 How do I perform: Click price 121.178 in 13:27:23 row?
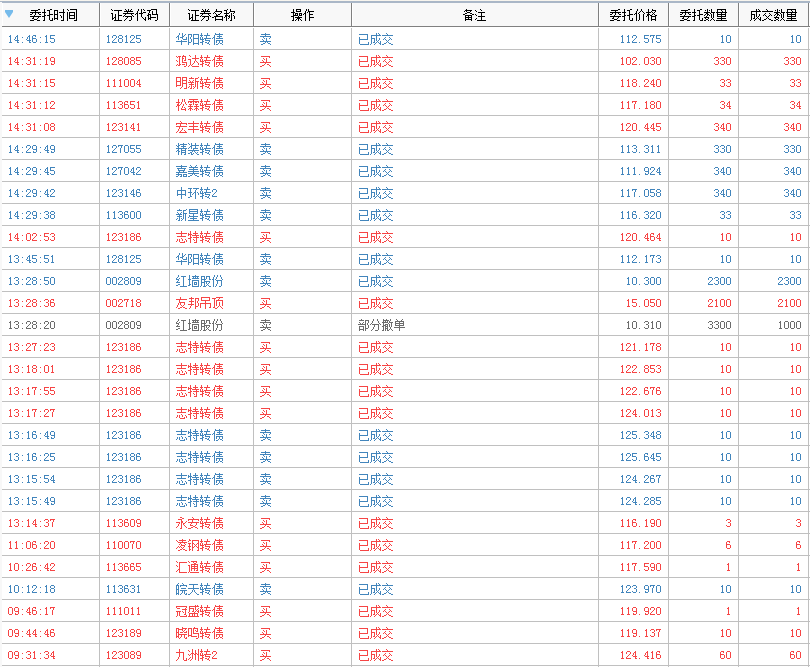(x=641, y=347)
